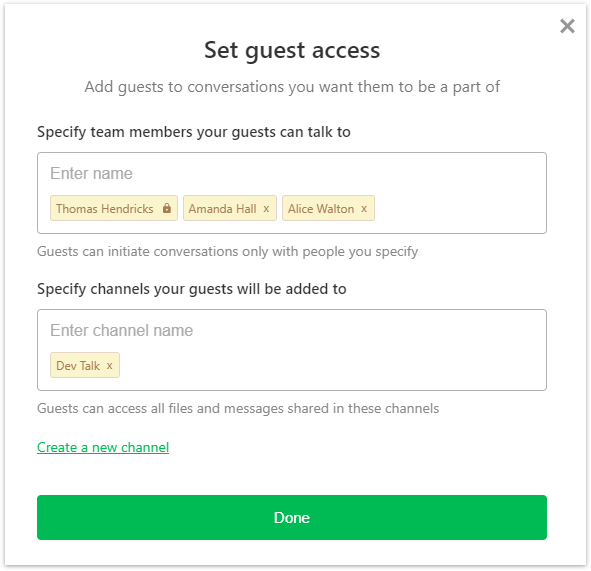Focus the Enter channel name field

(x=292, y=330)
